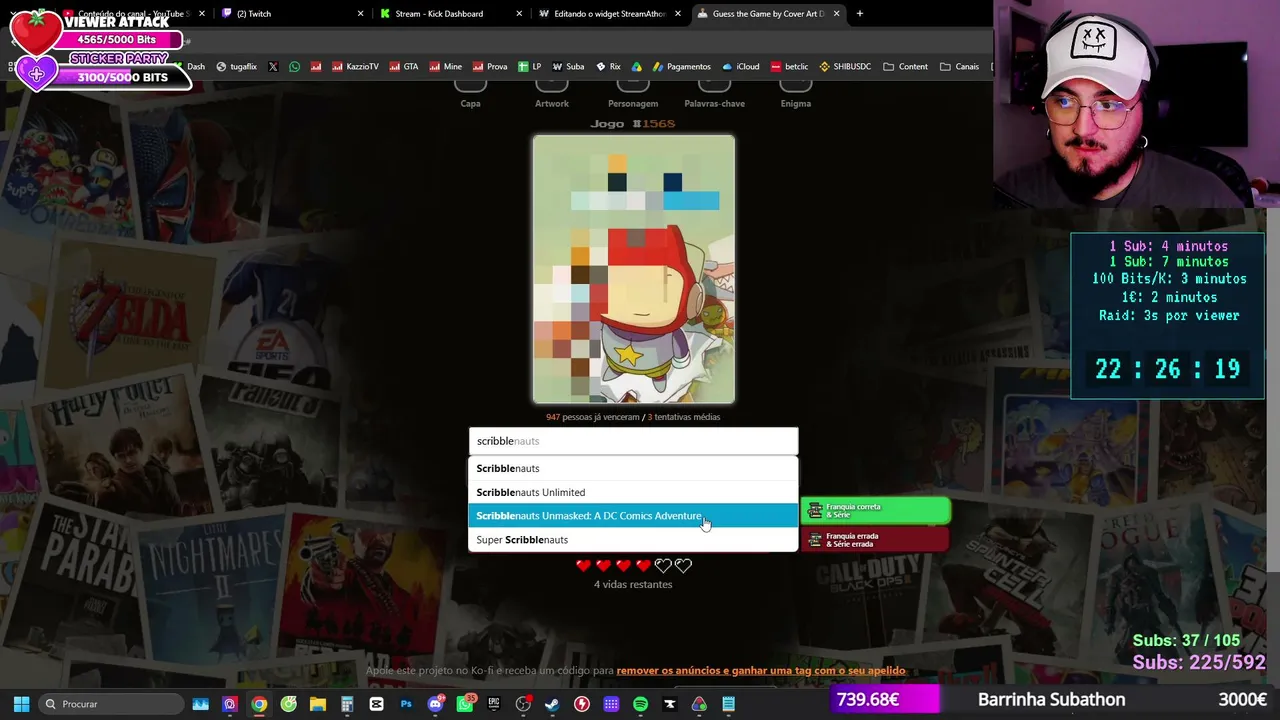The image size is (1280, 720).
Task: Open Photoshop from the taskbar
Action: point(406,704)
